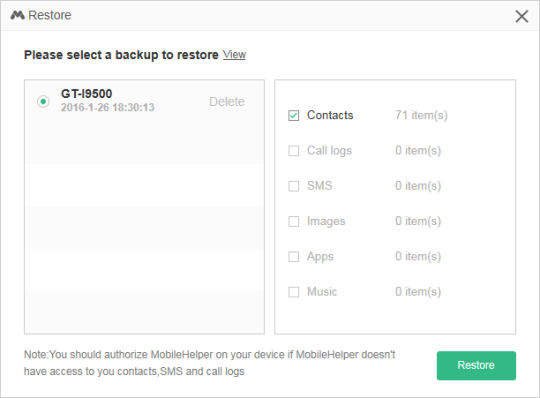Uncheck the Contacts checkbox

pyautogui.click(x=294, y=115)
